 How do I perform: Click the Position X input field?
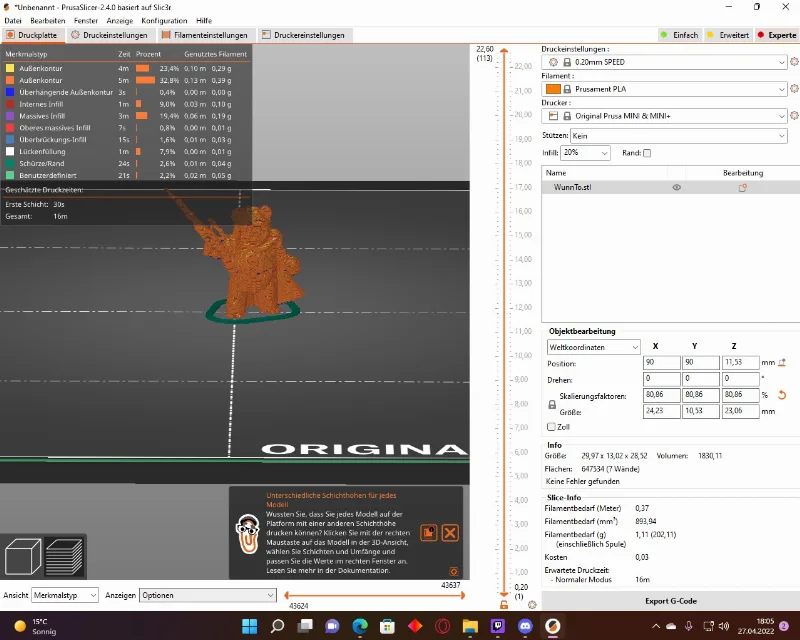click(x=662, y=362)
